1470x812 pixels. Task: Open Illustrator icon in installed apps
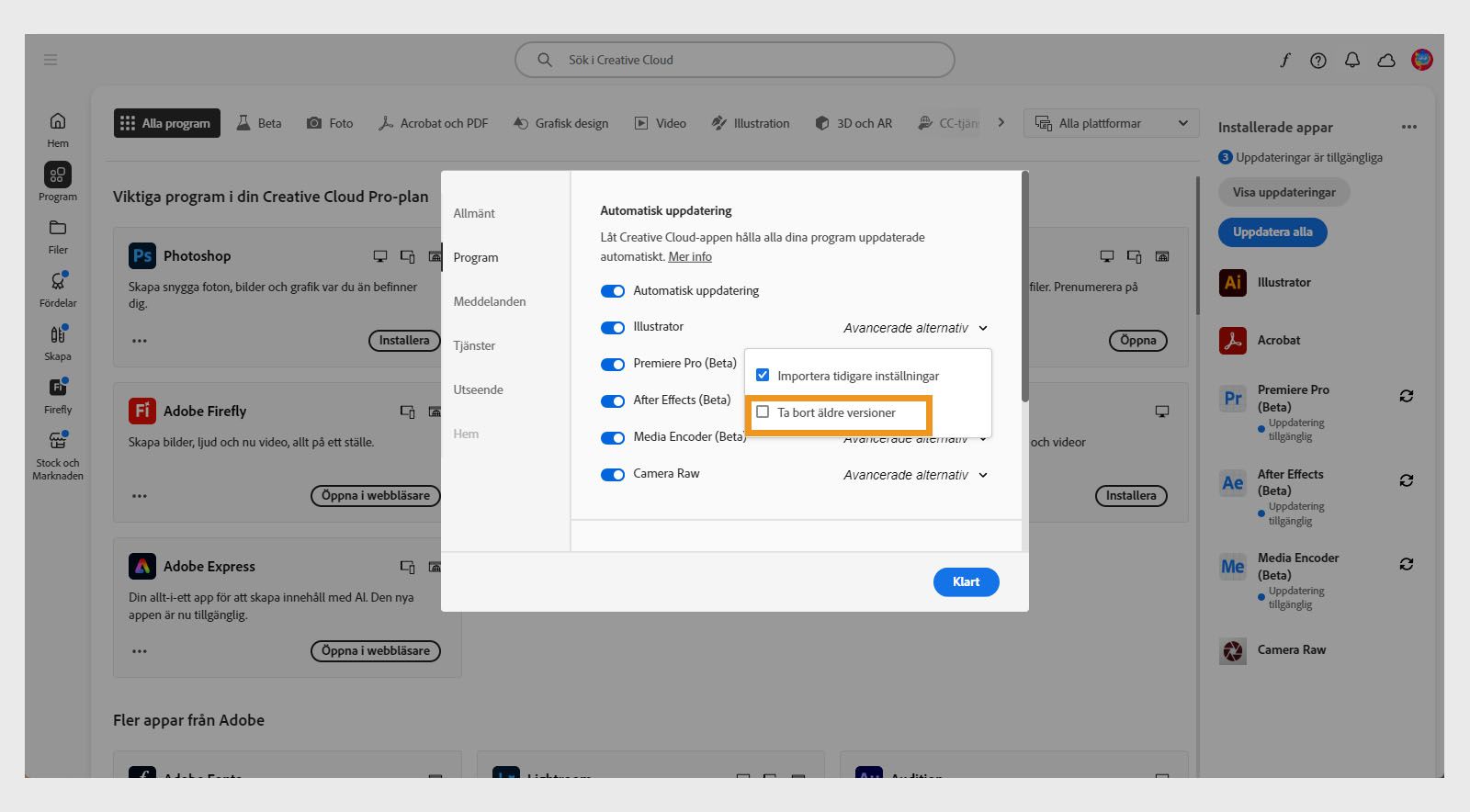tap(1233, 282)
